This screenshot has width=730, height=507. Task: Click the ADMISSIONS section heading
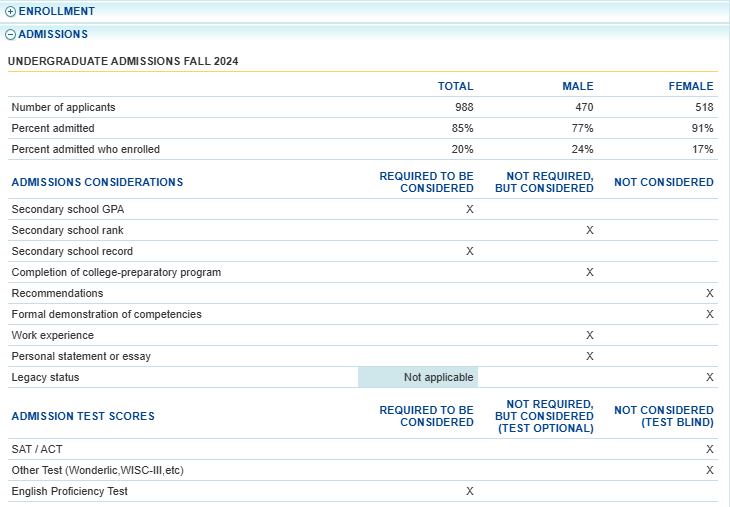click(53, 34)
